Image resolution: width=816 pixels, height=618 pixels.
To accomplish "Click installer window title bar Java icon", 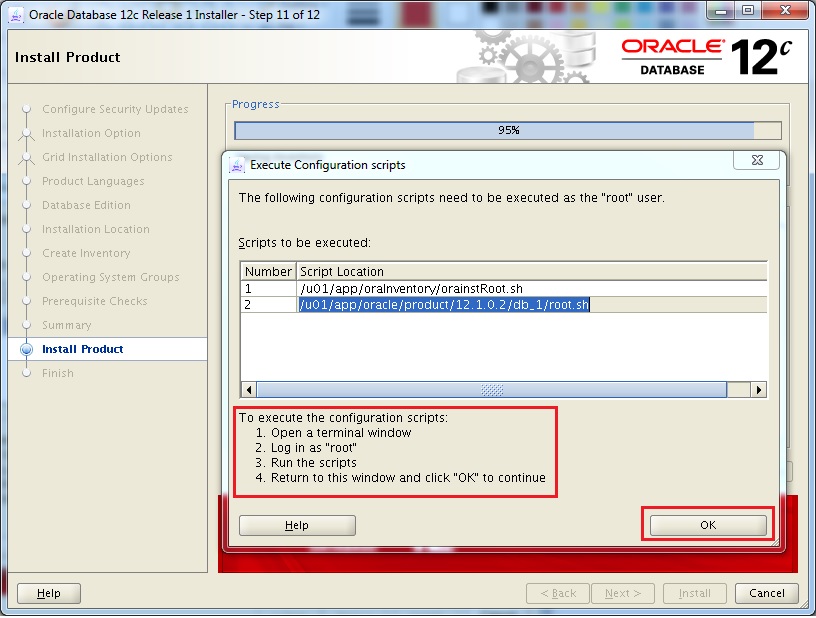I will [16, 14].
